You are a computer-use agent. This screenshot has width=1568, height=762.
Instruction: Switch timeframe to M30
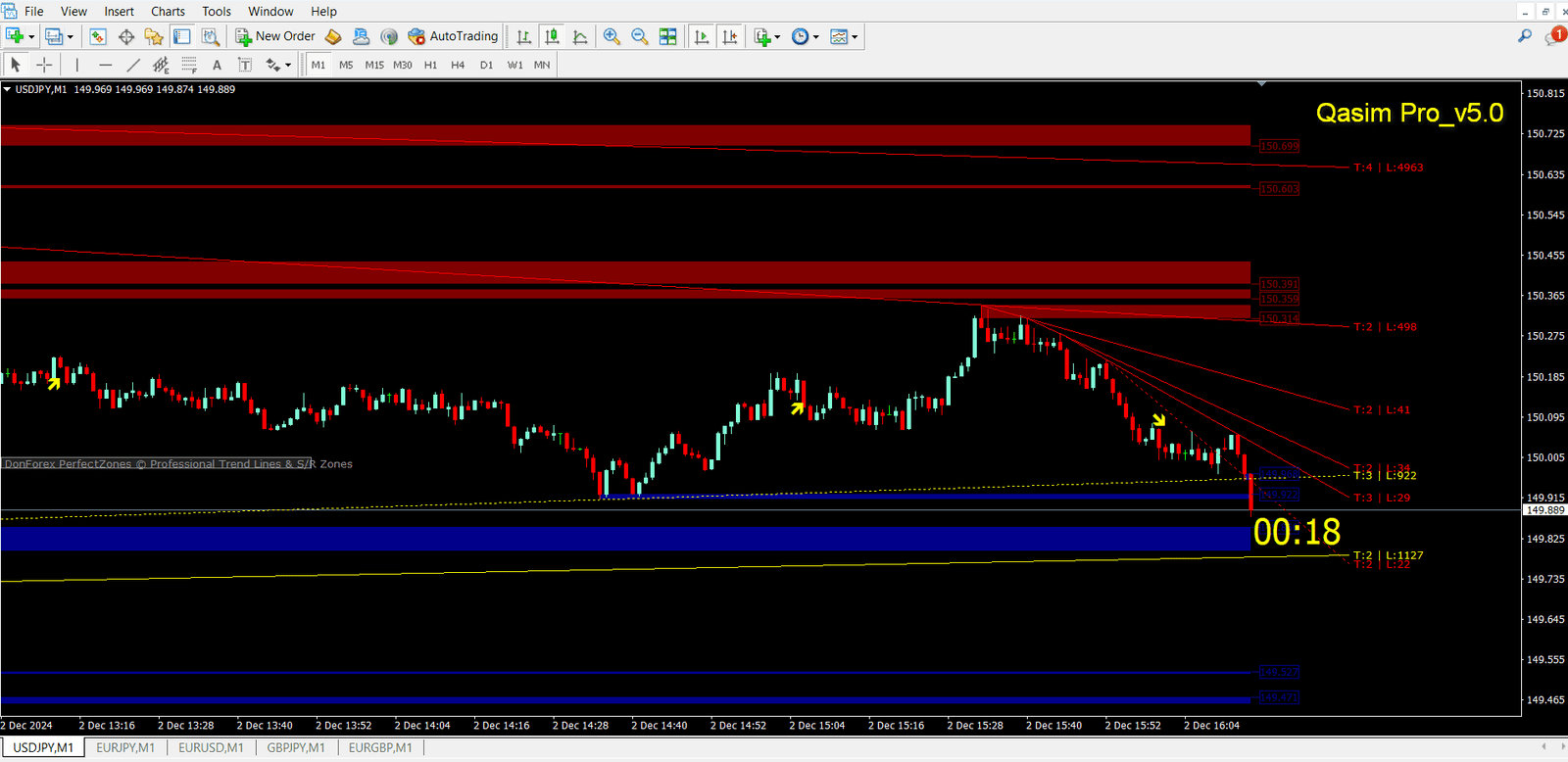pos(403,65)
